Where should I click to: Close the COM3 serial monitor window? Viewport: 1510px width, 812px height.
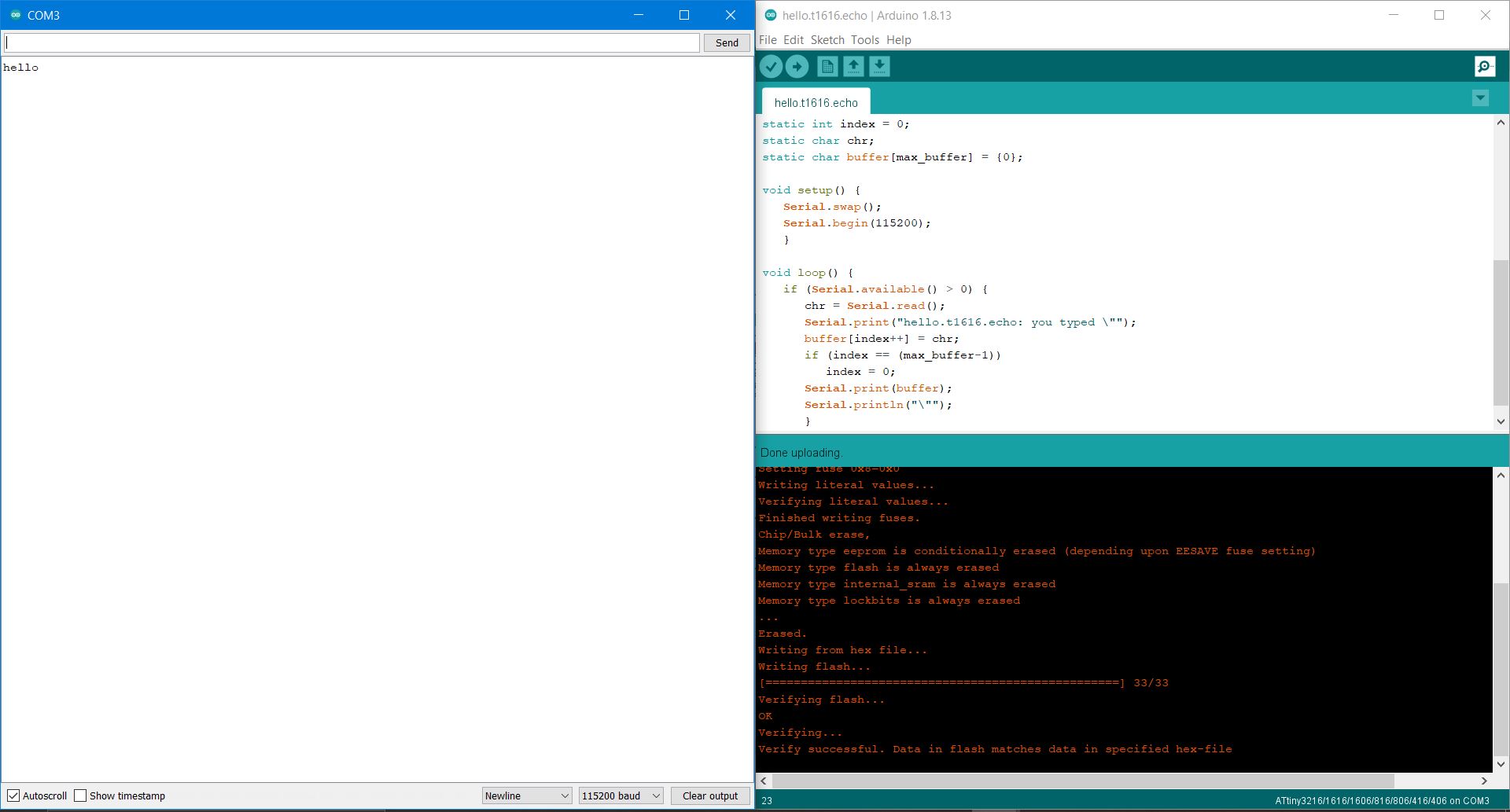click(x=731, y=15)
